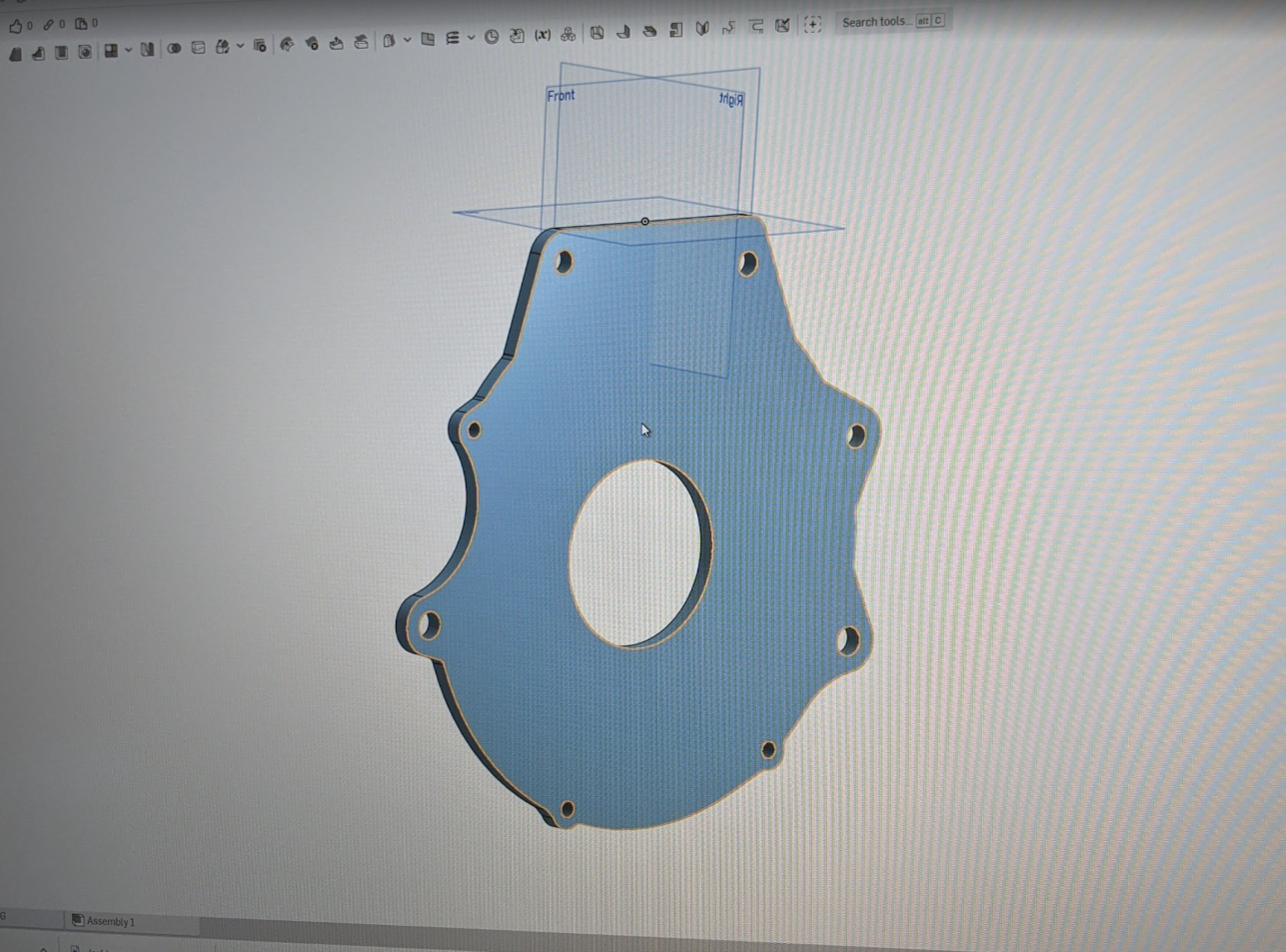The height and width of the screenshot is (952, 1286).
Task: Click the Measure clock-shaped toolbar icon
Action: (x=492, y=37)
